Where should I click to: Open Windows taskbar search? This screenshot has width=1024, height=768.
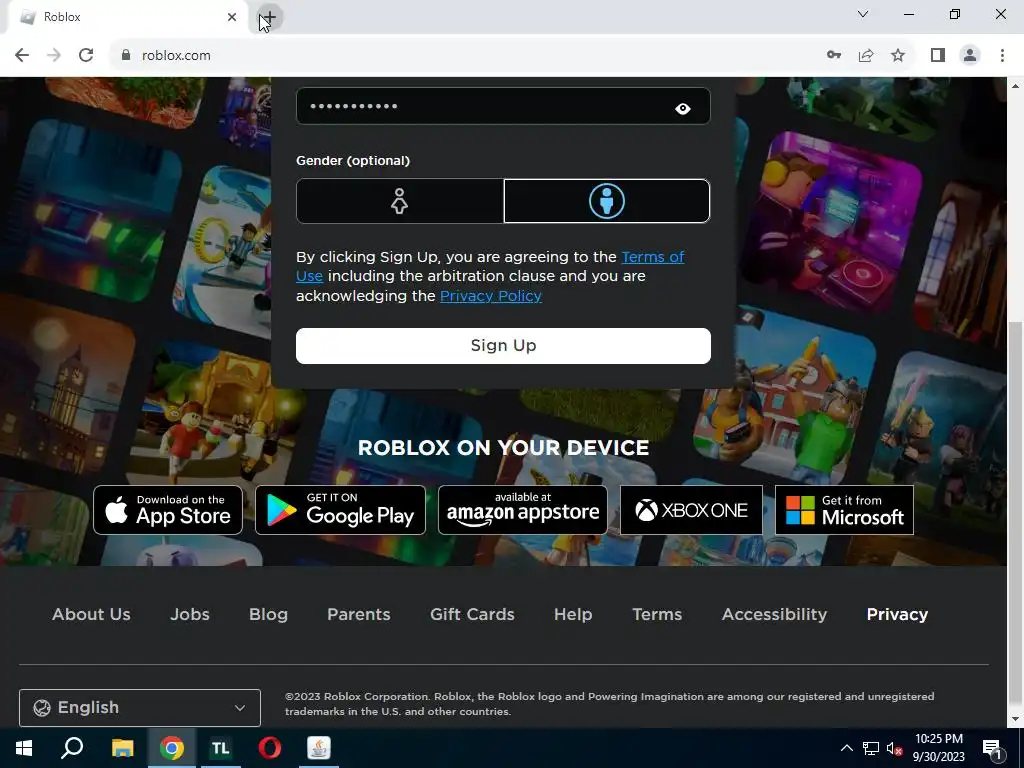(72, 748)
